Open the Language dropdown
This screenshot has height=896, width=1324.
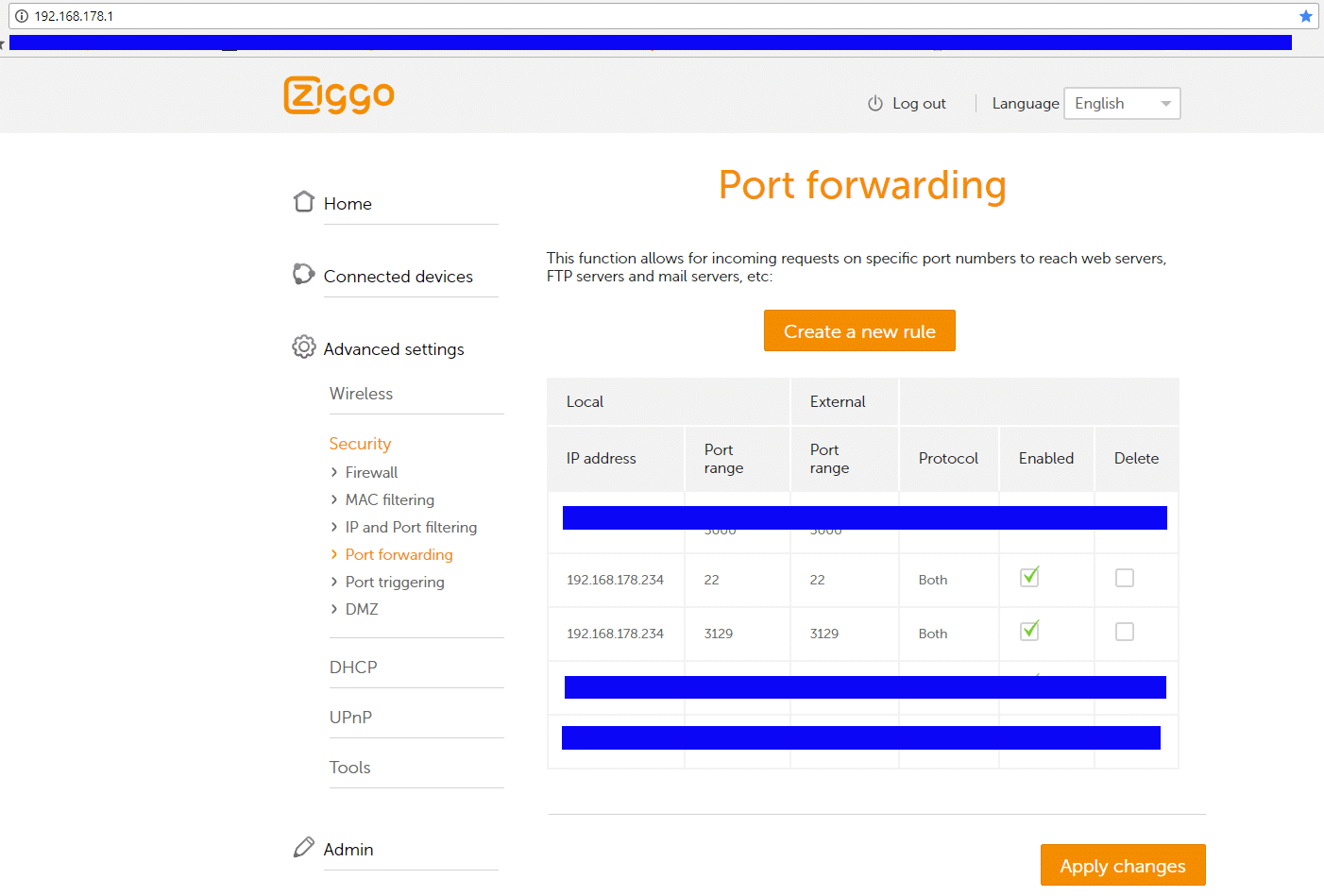[1122, 104]
